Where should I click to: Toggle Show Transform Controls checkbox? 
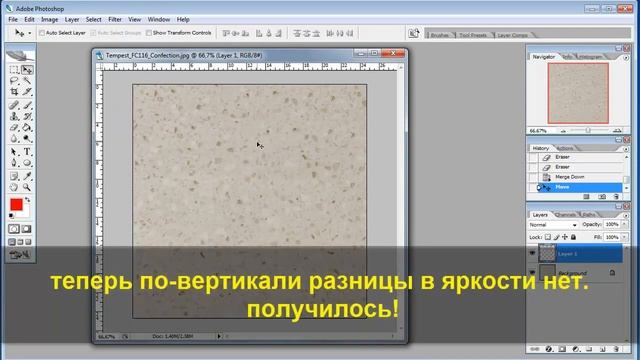click(x=149, y=33)
